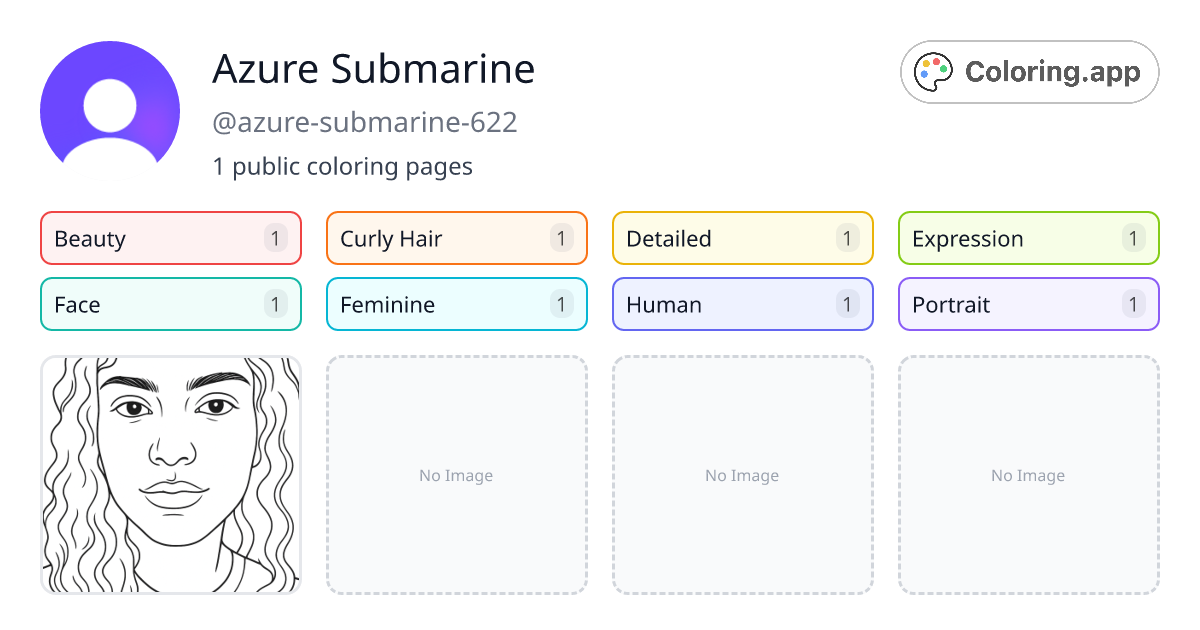The image size is (1200, 630).
Task: Click the purple profile avatar icon
Action: tap(110, 107)
